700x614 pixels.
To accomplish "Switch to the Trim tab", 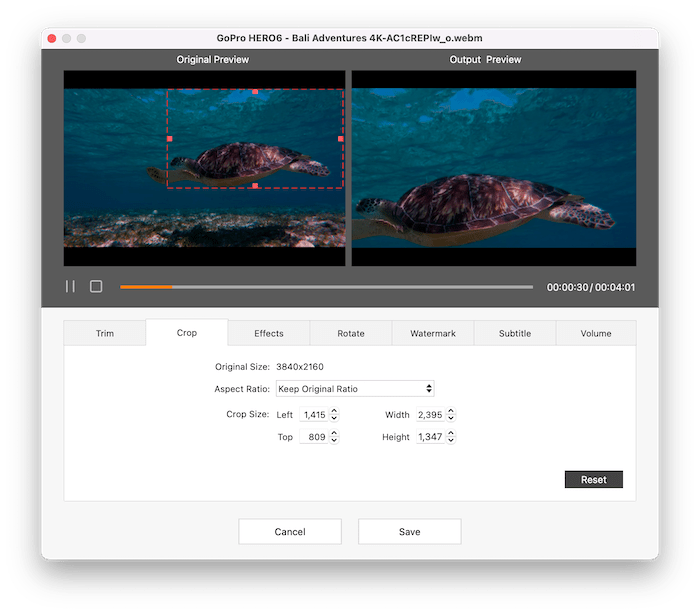I will click(x=105, y=333).
